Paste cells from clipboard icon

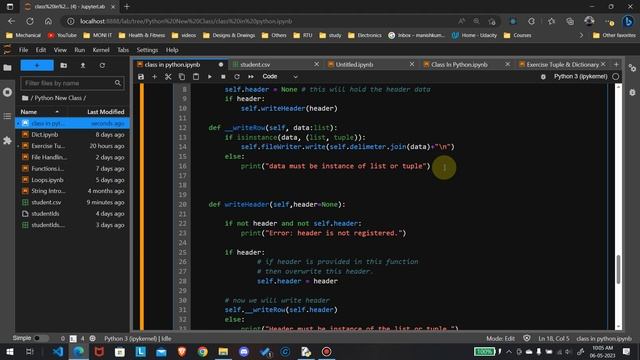(x=196, y=77)
